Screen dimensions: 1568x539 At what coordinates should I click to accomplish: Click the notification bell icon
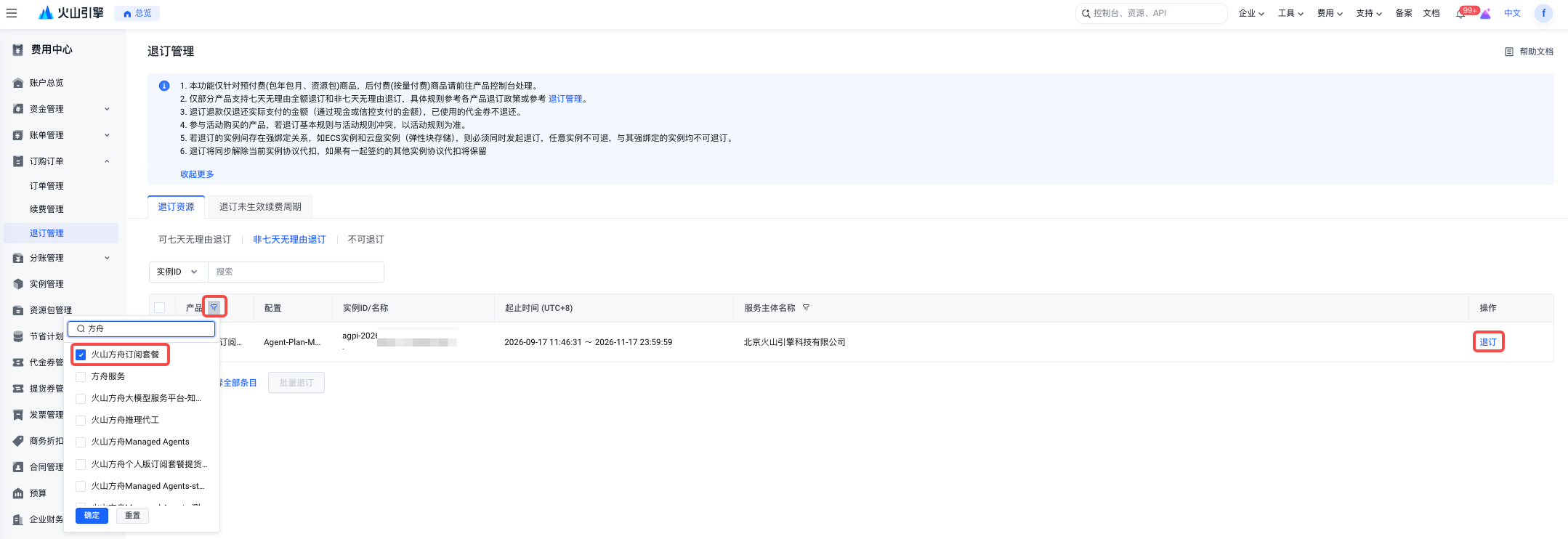[1460, 14]
